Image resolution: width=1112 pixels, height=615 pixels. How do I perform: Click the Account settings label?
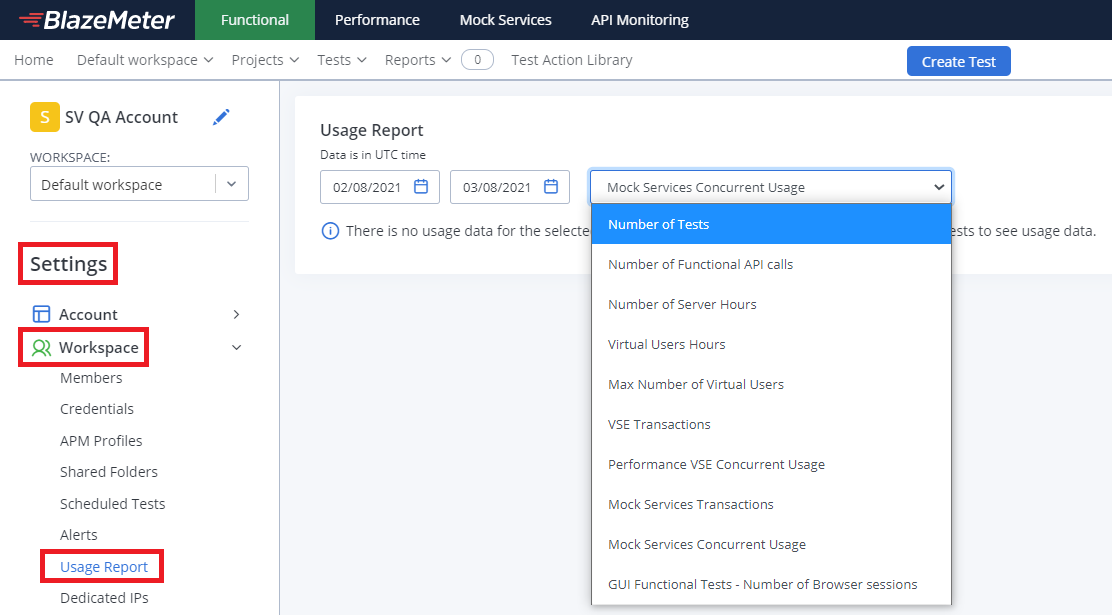coord(88,314)
